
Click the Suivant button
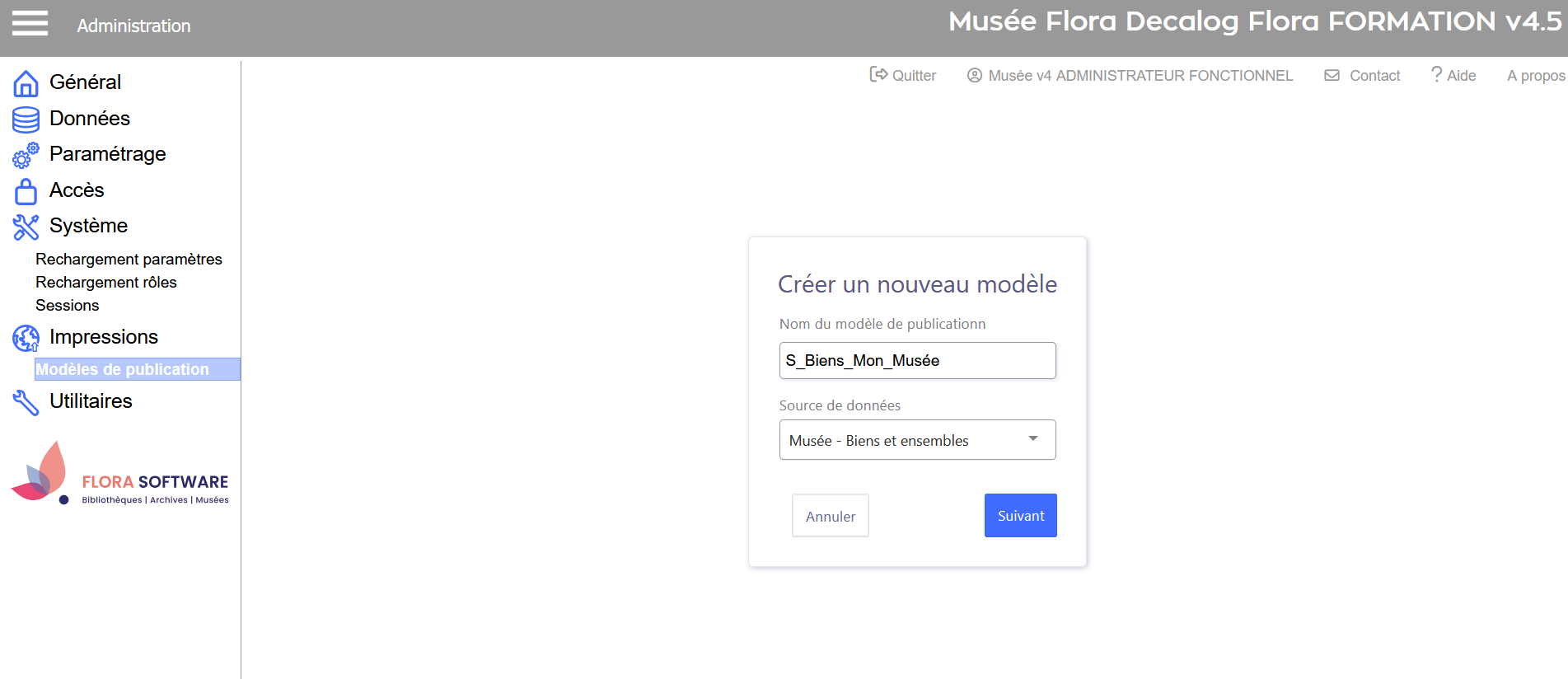click(x=1020, y=516)
